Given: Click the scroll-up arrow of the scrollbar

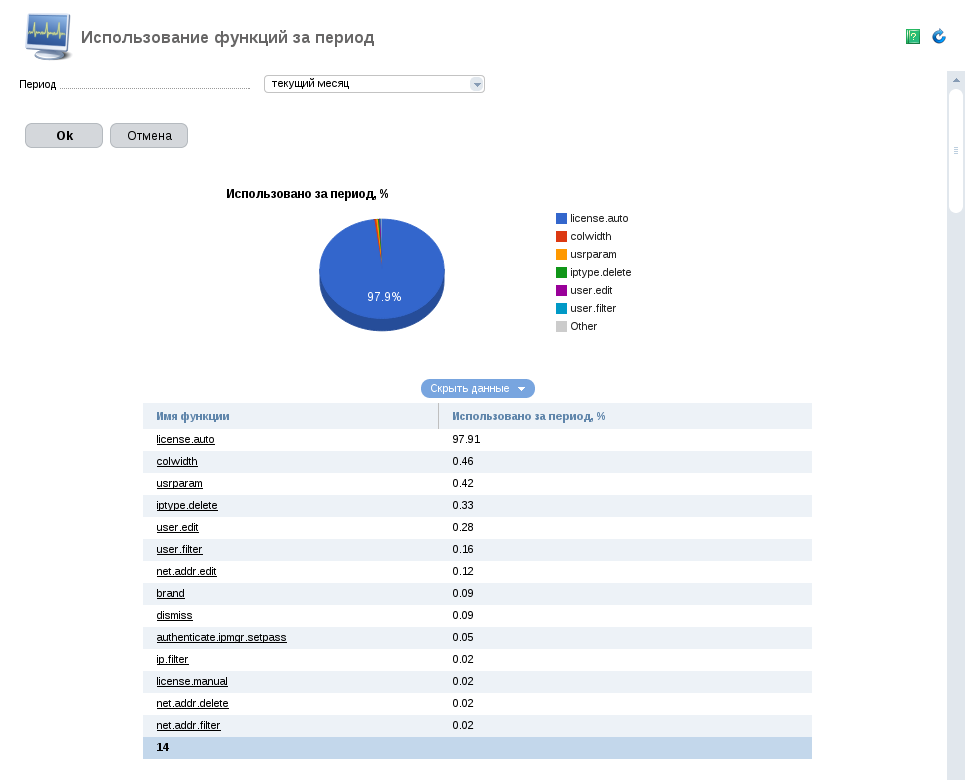Looking at the screenshot, I should 956,80.
